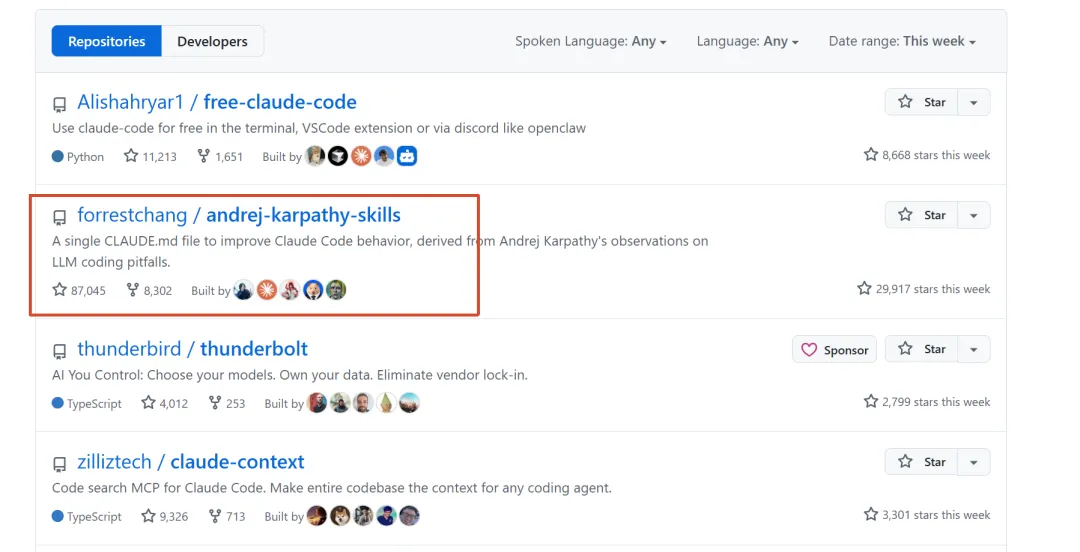The width and height of the screenshot is (1080, 552).
Task: Click third contributor avatar of andrej-karpathy-skills
Action: click(x=290, y=289)
